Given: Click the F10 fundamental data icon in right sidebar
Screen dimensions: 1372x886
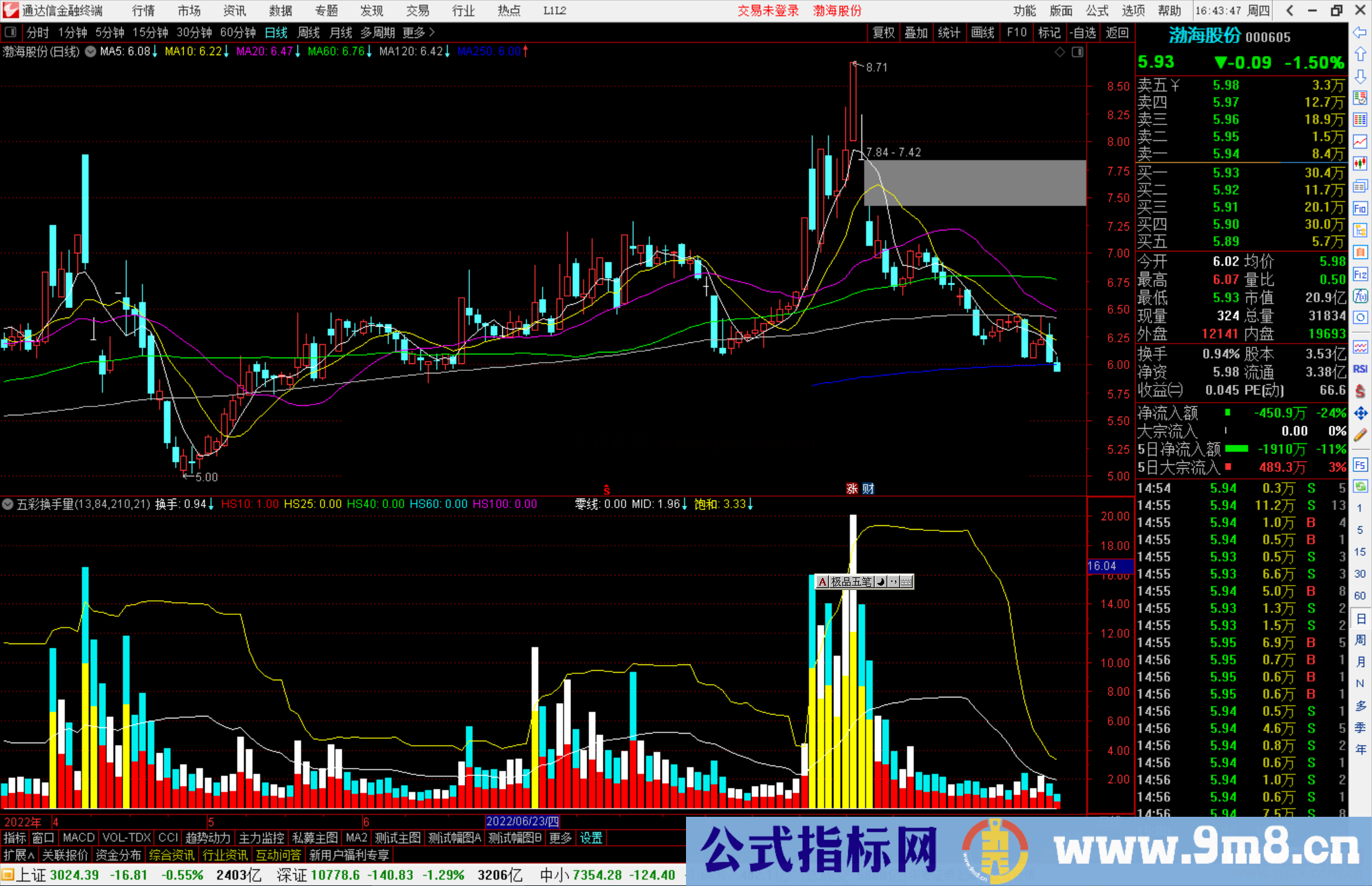Looking at the screenshot, I should (x=1361, y=208).
